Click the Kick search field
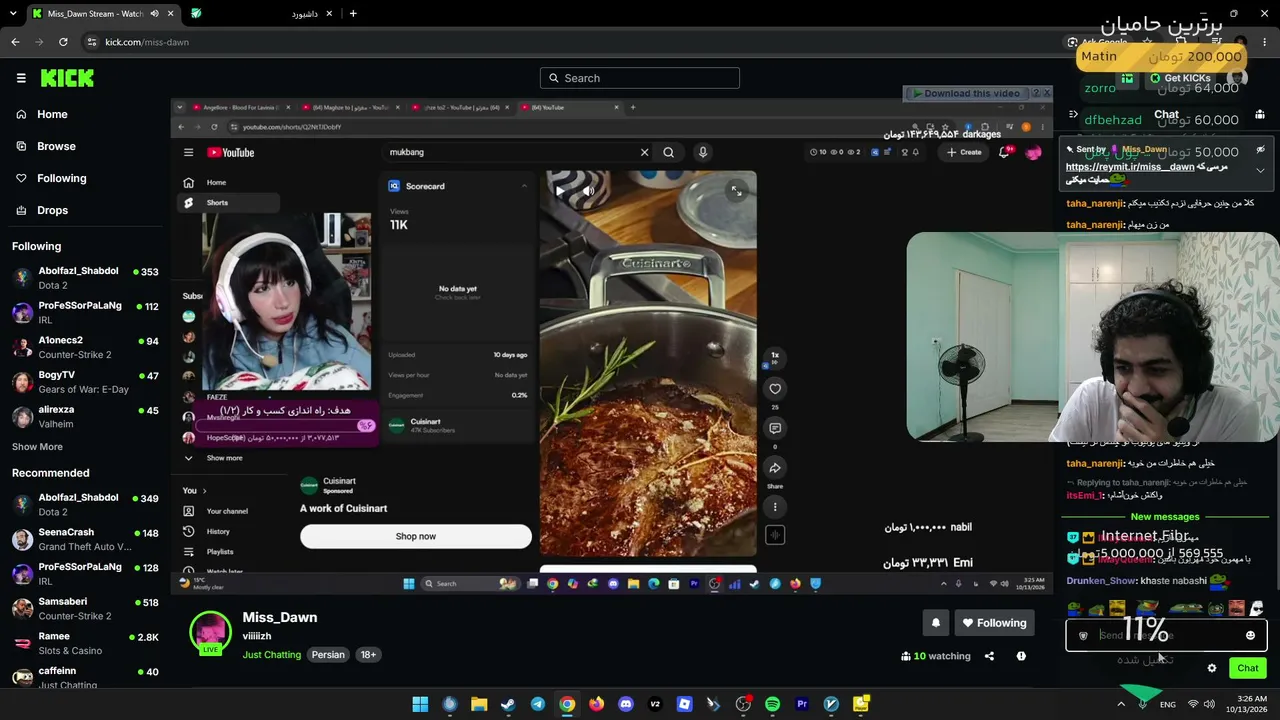1280x720 pixels. coord(640,78)
